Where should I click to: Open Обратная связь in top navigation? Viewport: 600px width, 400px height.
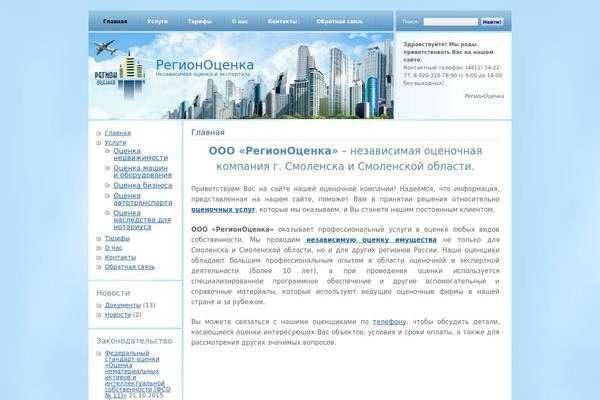pyautogui.click(x=340, y=21)
